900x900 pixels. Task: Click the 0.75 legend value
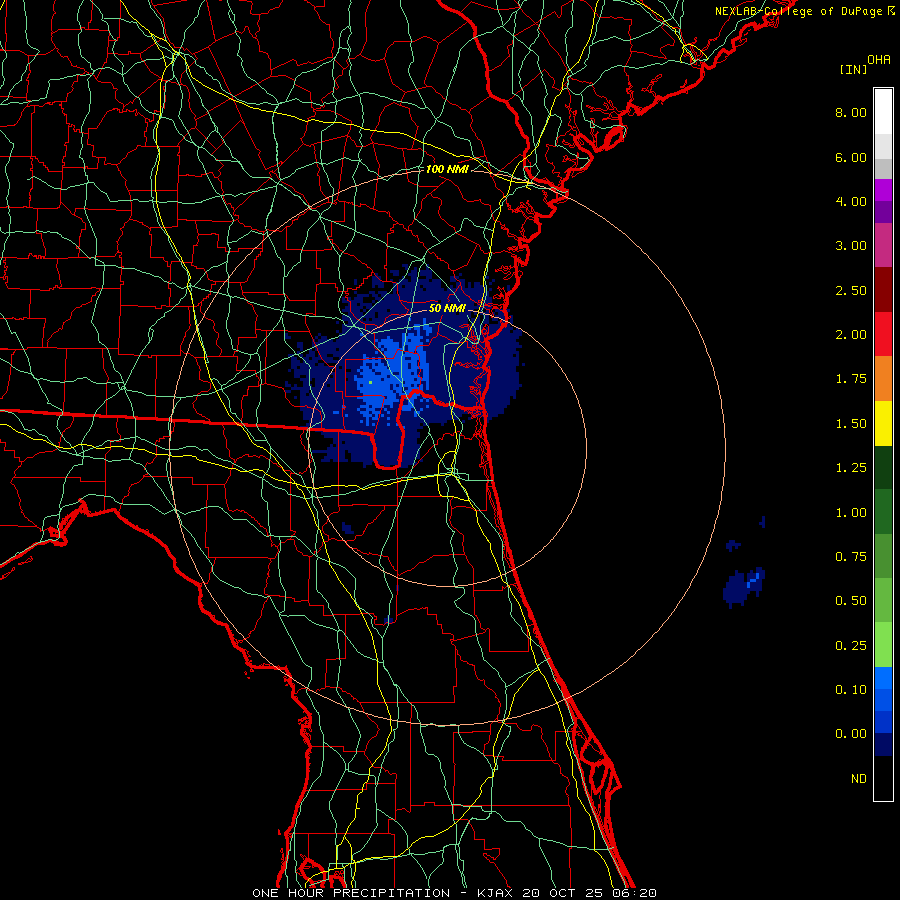pyautogui.click(x=851, y=557)
